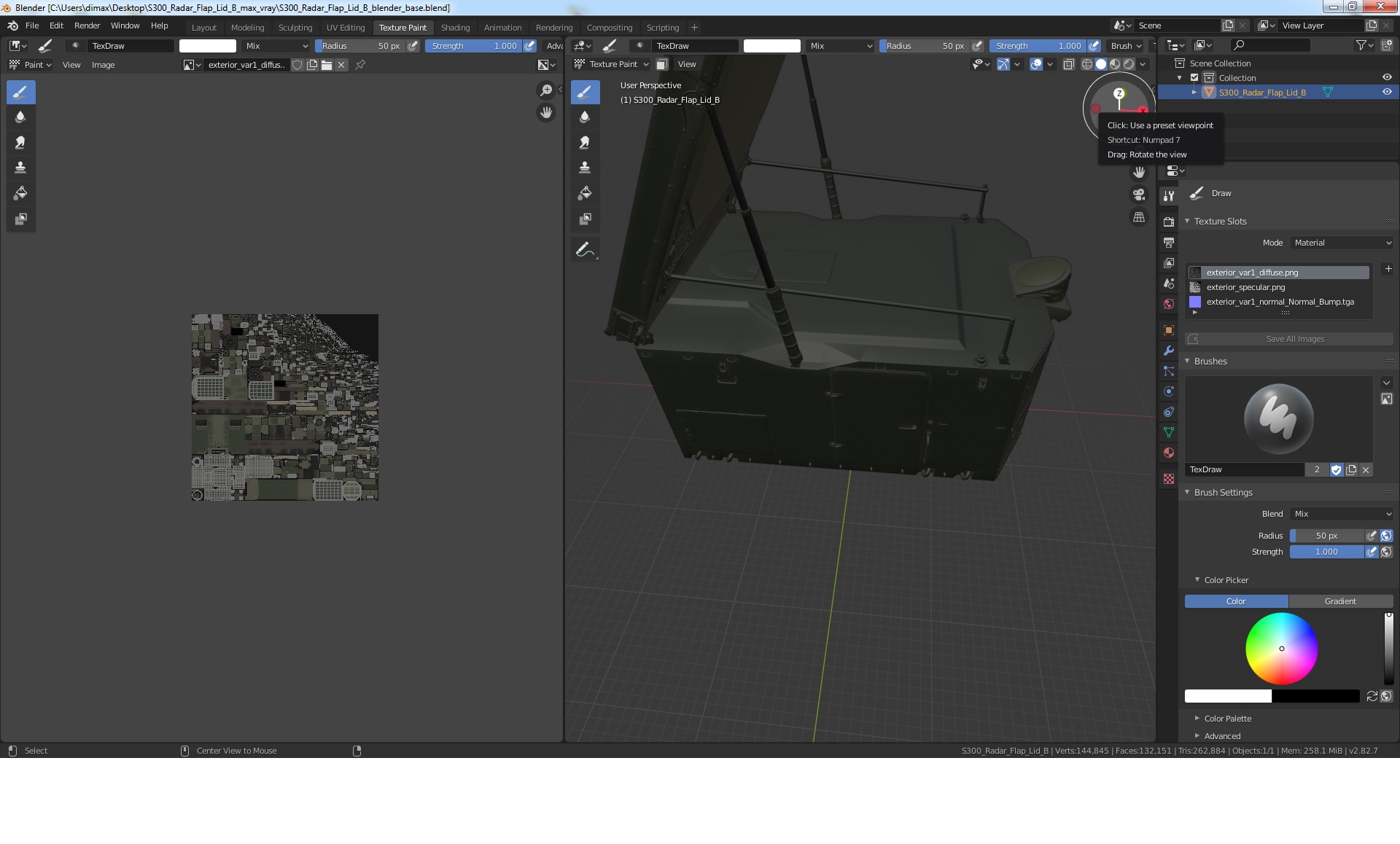Click pan hand icon in image editor

[x=545, y=112]
